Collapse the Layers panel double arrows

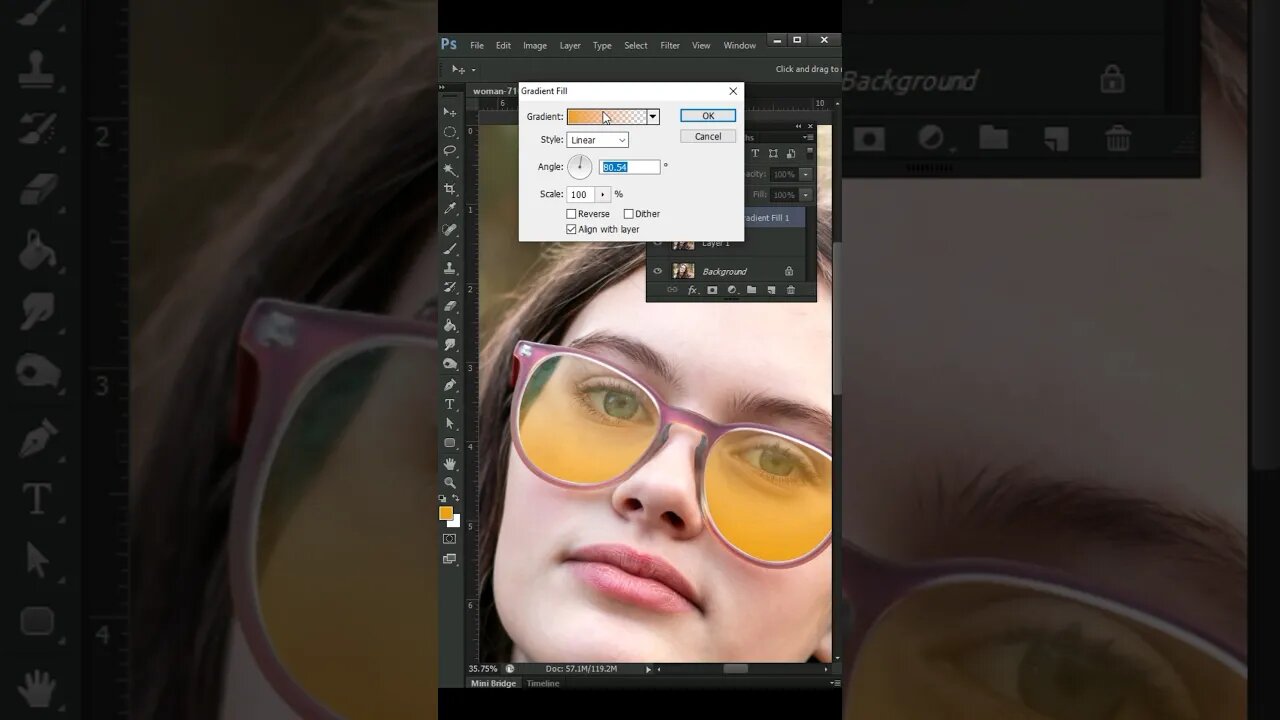tap(799, 126)
